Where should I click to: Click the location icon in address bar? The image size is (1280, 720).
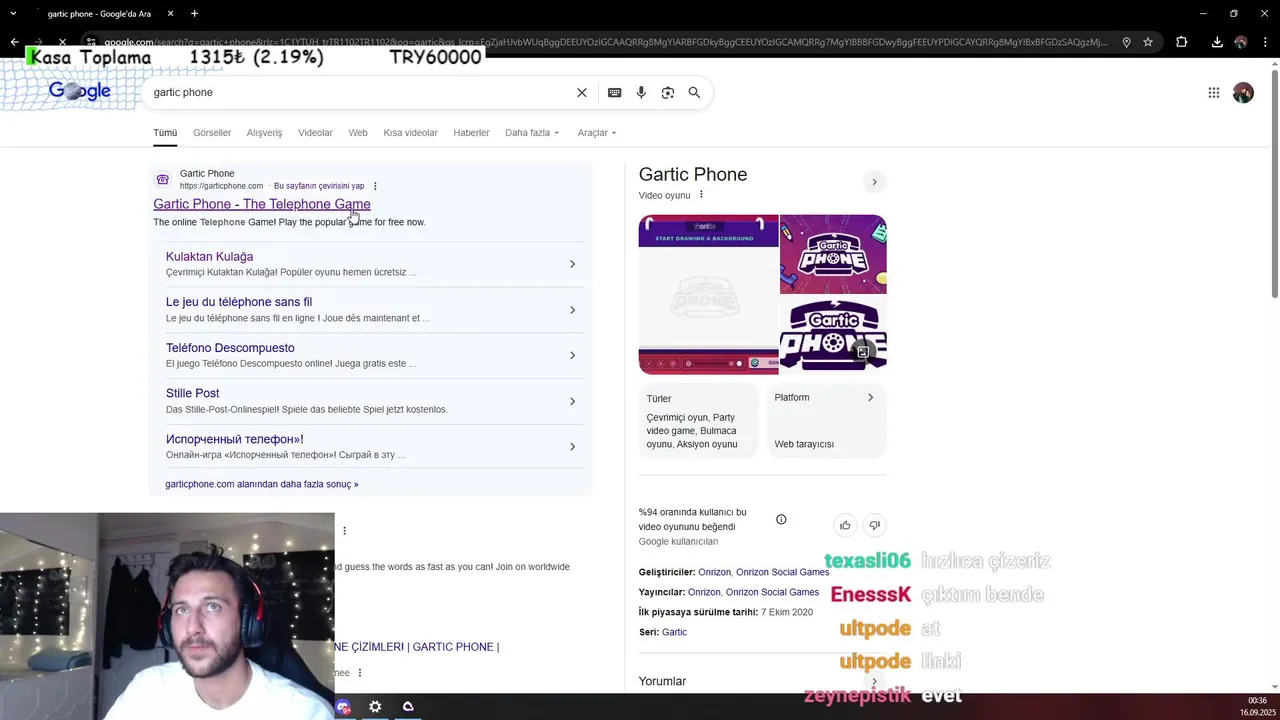tap(1126, 42)
